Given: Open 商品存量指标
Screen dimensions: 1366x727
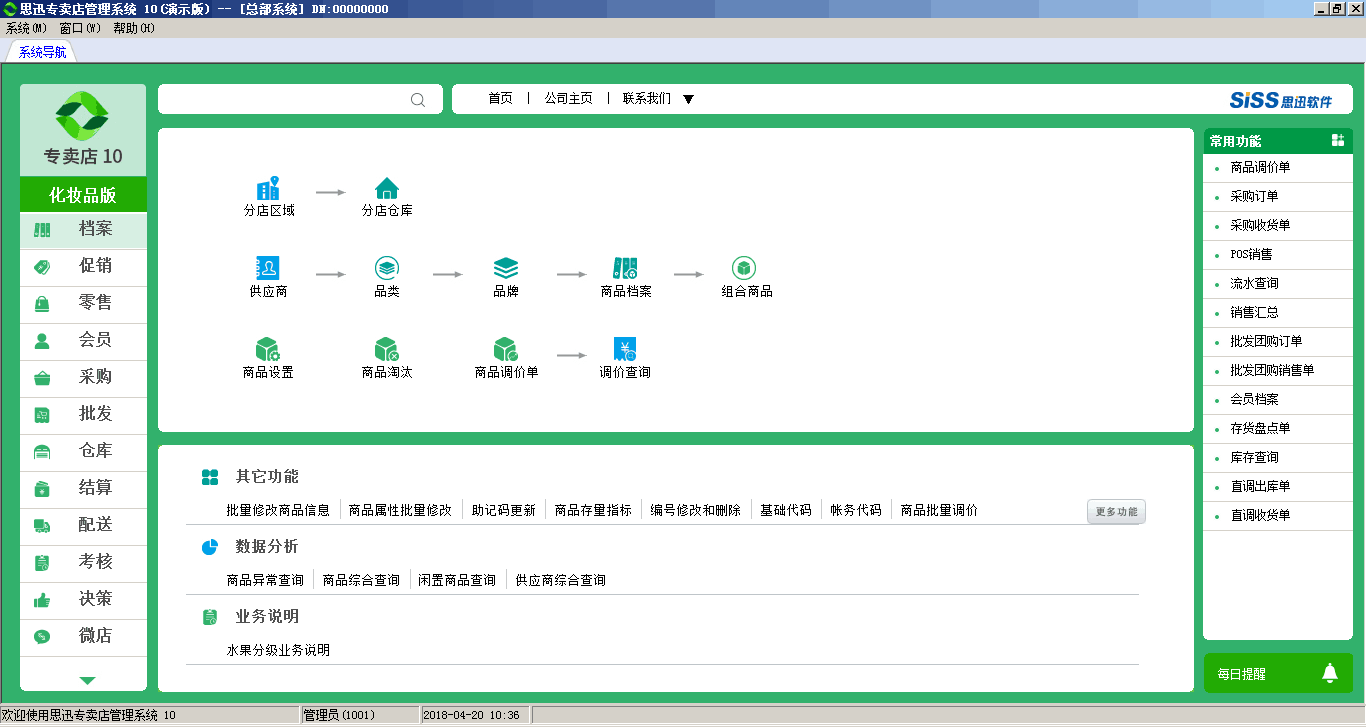Looking at the screenshot, I should [593, 510].
